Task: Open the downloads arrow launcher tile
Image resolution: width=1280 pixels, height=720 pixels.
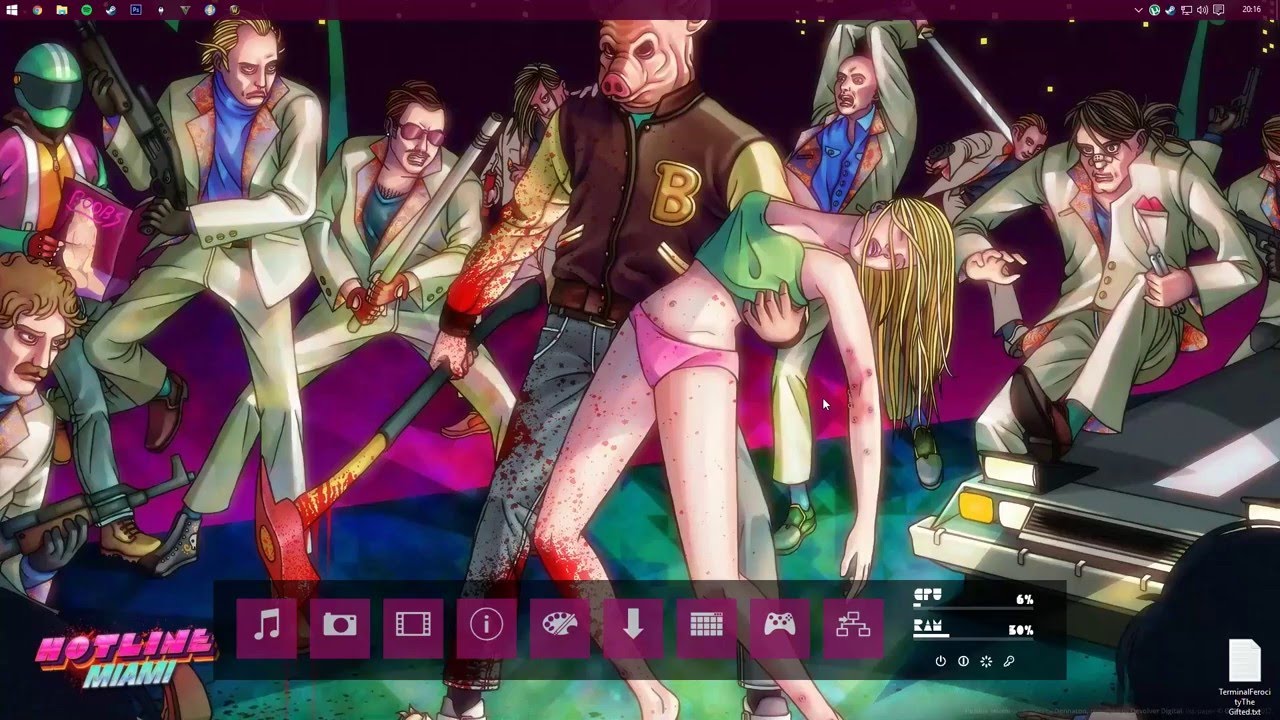Action: [633, 629]
